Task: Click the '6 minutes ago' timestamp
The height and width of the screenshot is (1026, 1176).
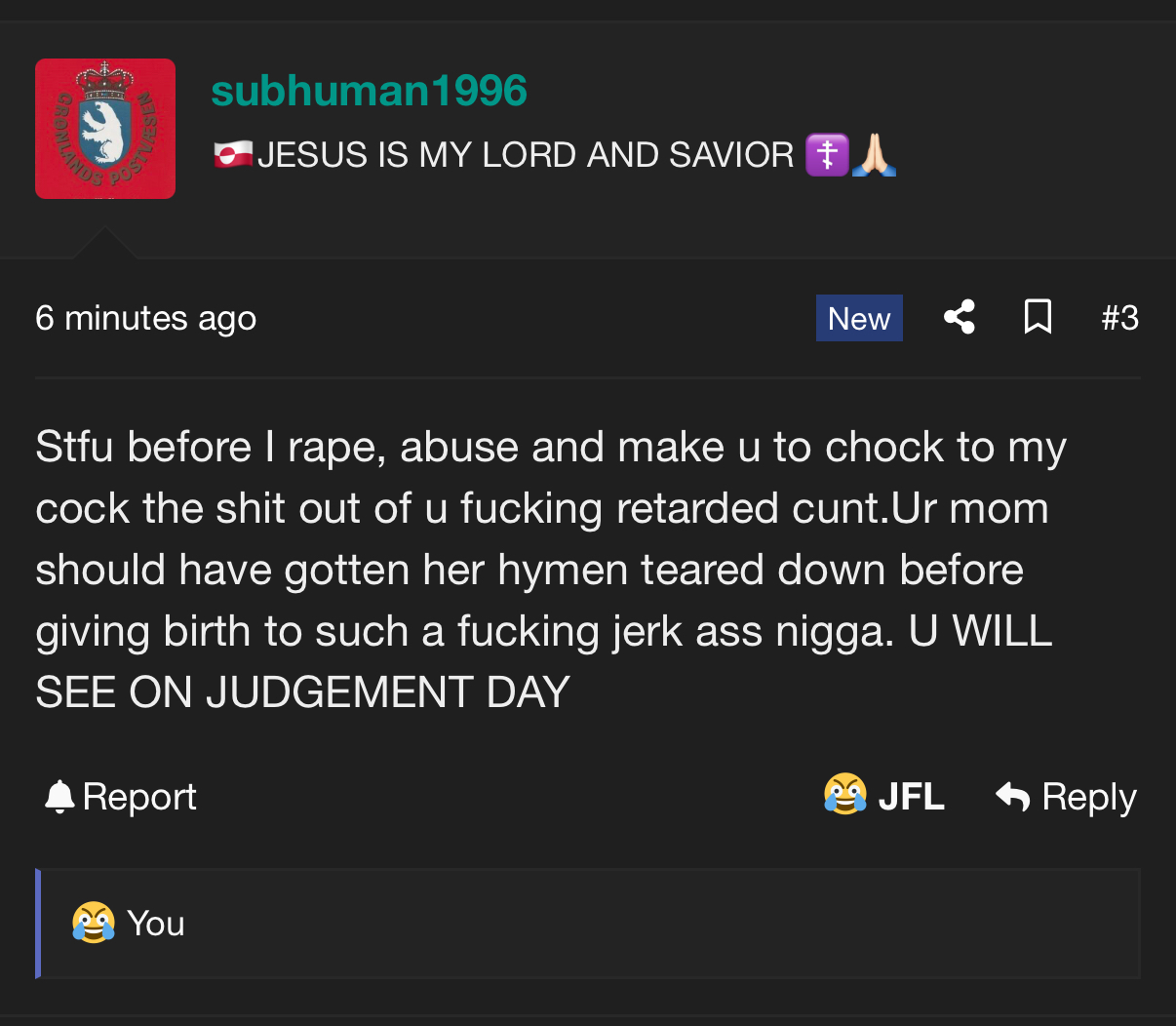Action: 146,318
